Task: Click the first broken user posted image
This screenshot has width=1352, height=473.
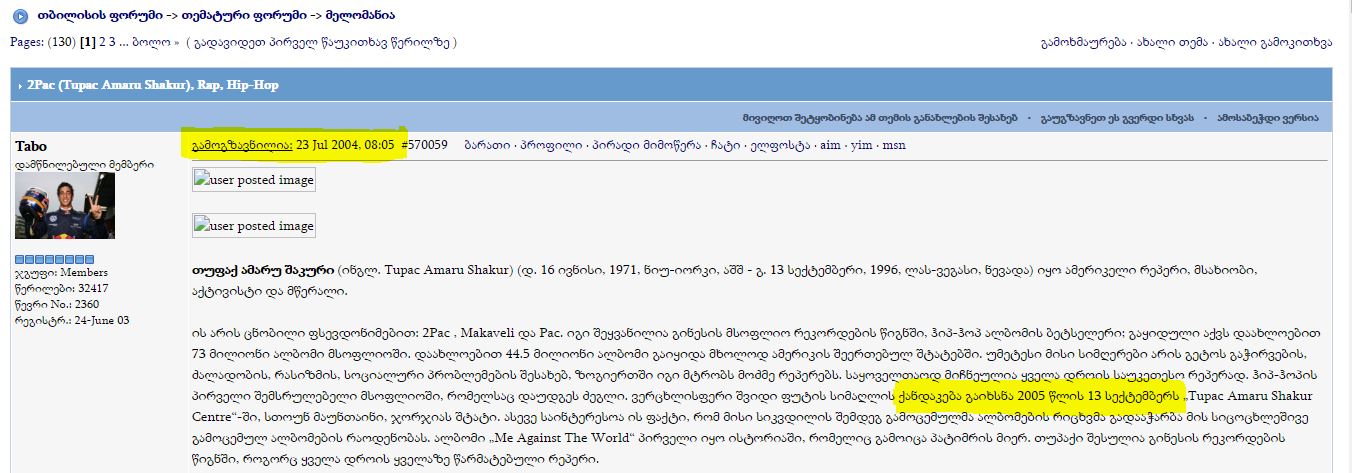Action: tap(254, 180)
